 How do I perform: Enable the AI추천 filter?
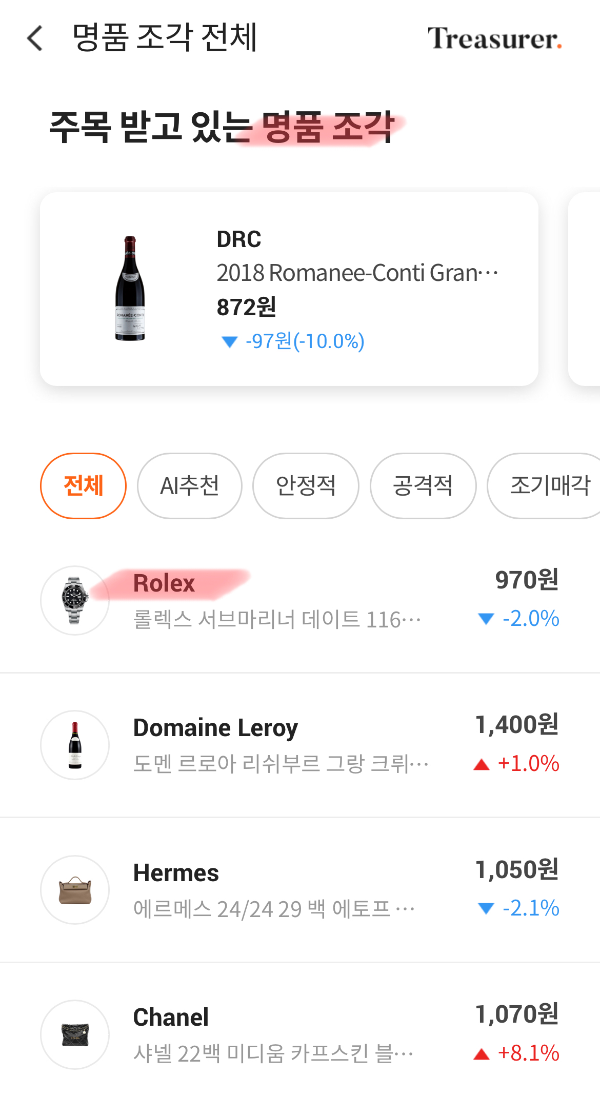tap(189, 486)
